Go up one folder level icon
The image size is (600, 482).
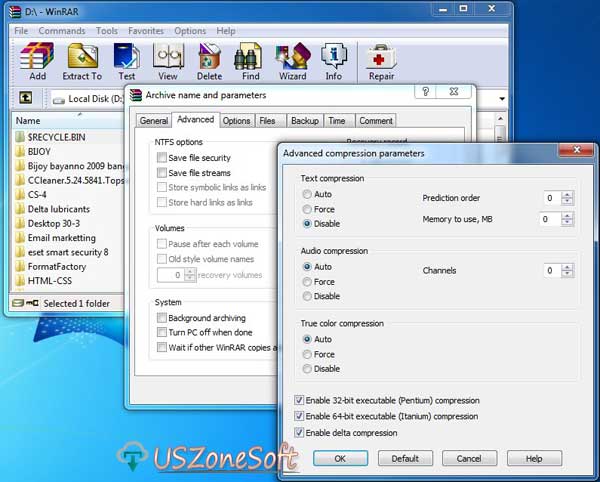pos(26,98)
